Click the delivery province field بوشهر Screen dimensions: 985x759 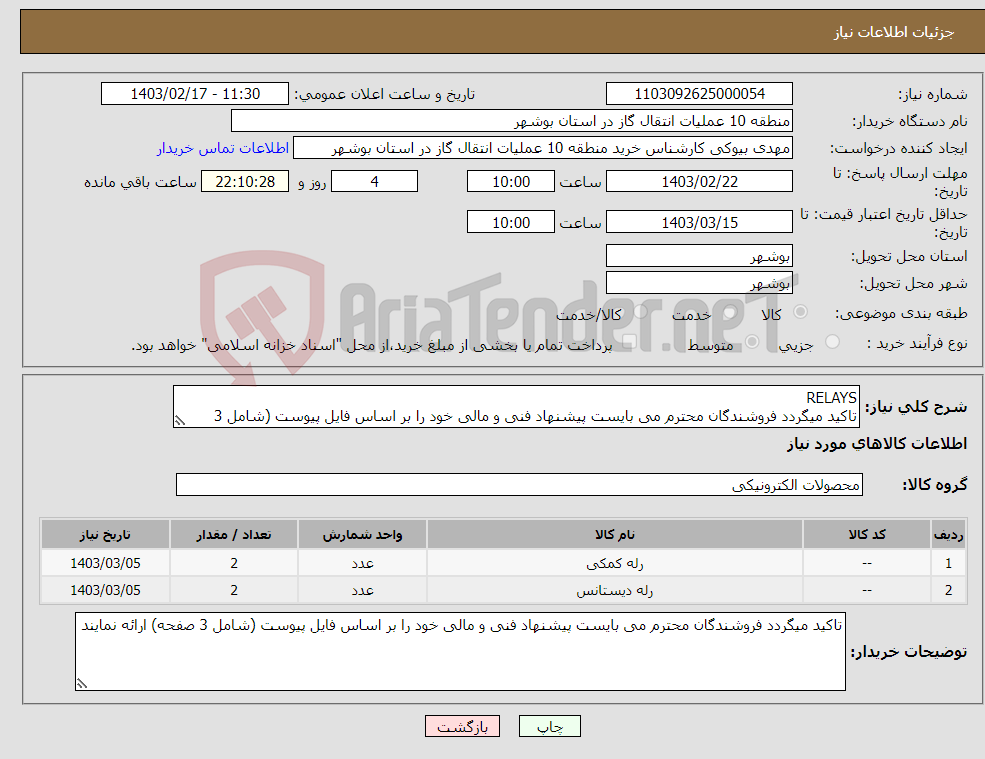pos(699,256)
